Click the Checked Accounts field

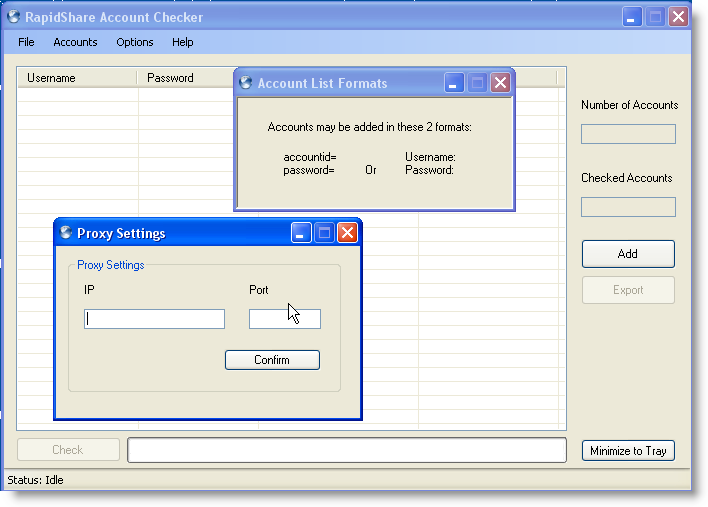(628, 207)
